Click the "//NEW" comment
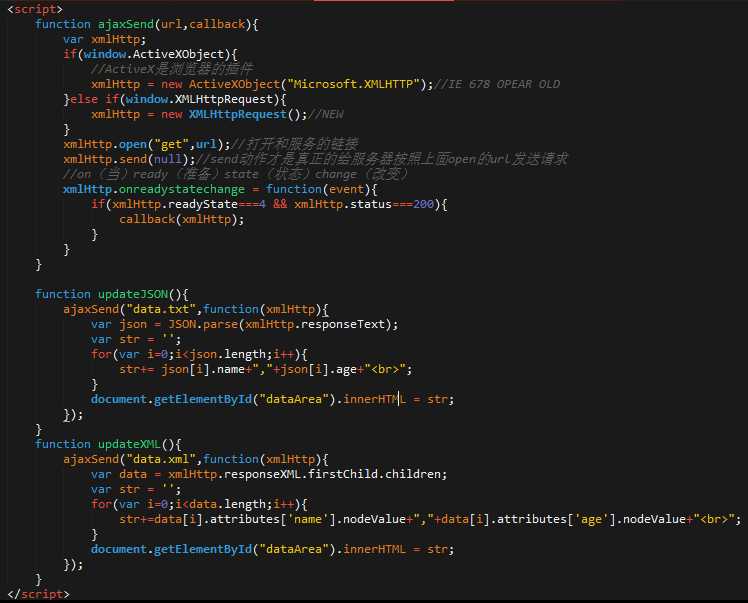748x603 pixels. [326, 114]
